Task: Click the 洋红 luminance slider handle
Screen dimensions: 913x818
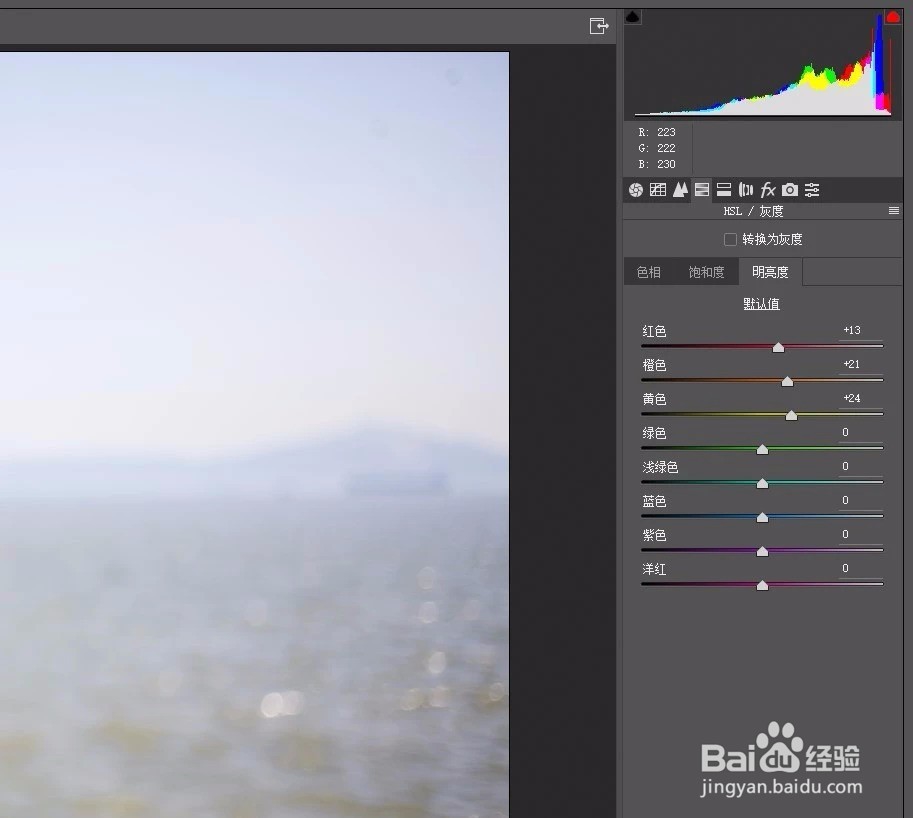Action: pos(762,586)
